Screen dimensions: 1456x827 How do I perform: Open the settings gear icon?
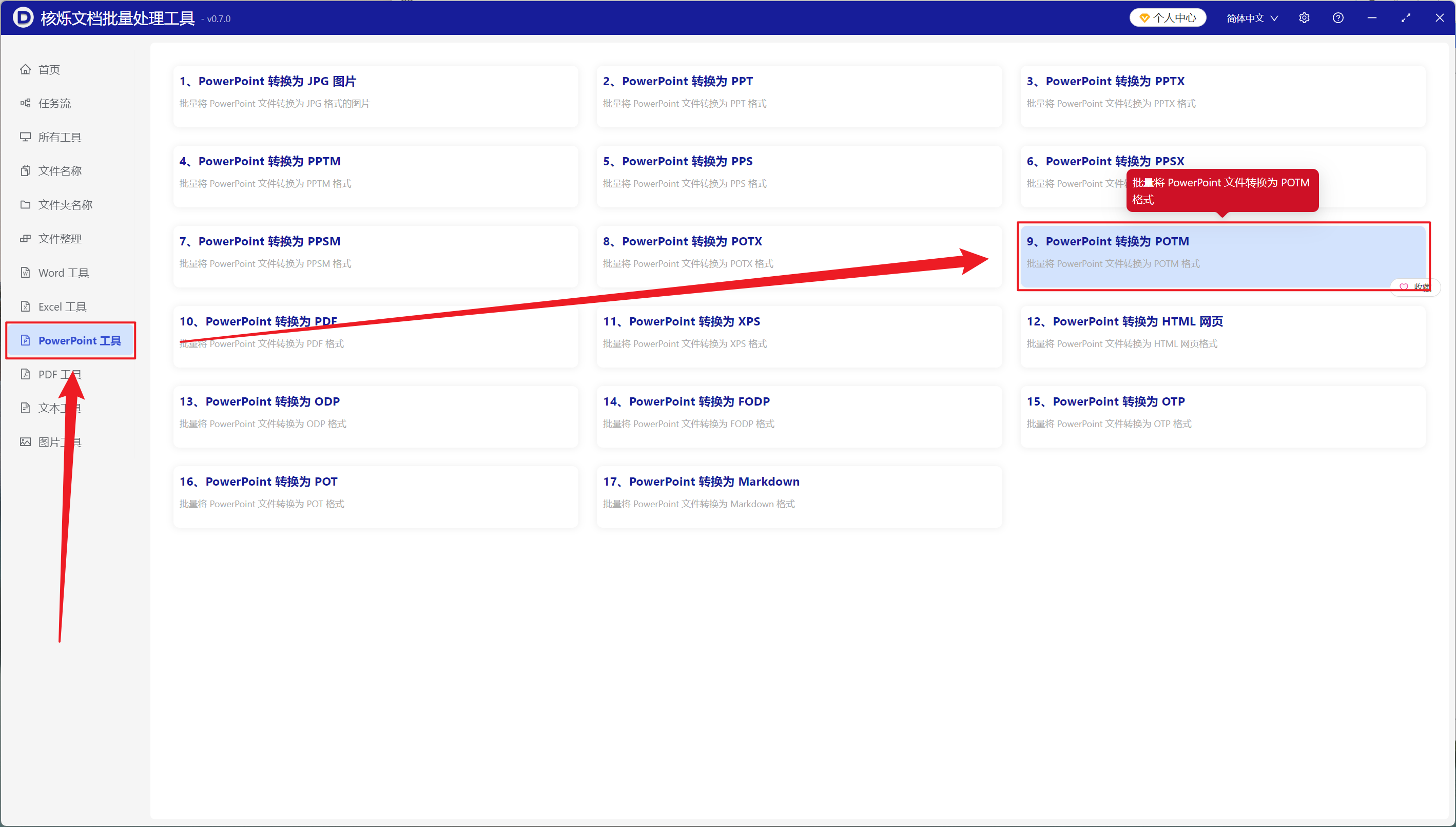1304,18
